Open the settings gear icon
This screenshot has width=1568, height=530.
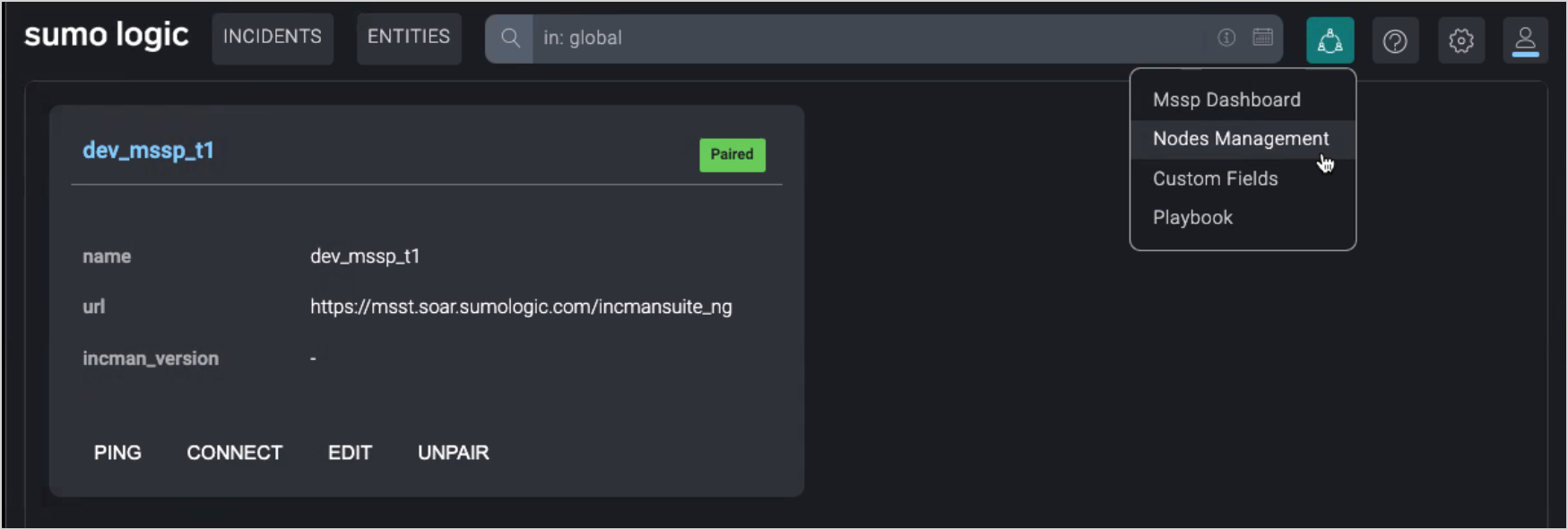click(1461, 40)
